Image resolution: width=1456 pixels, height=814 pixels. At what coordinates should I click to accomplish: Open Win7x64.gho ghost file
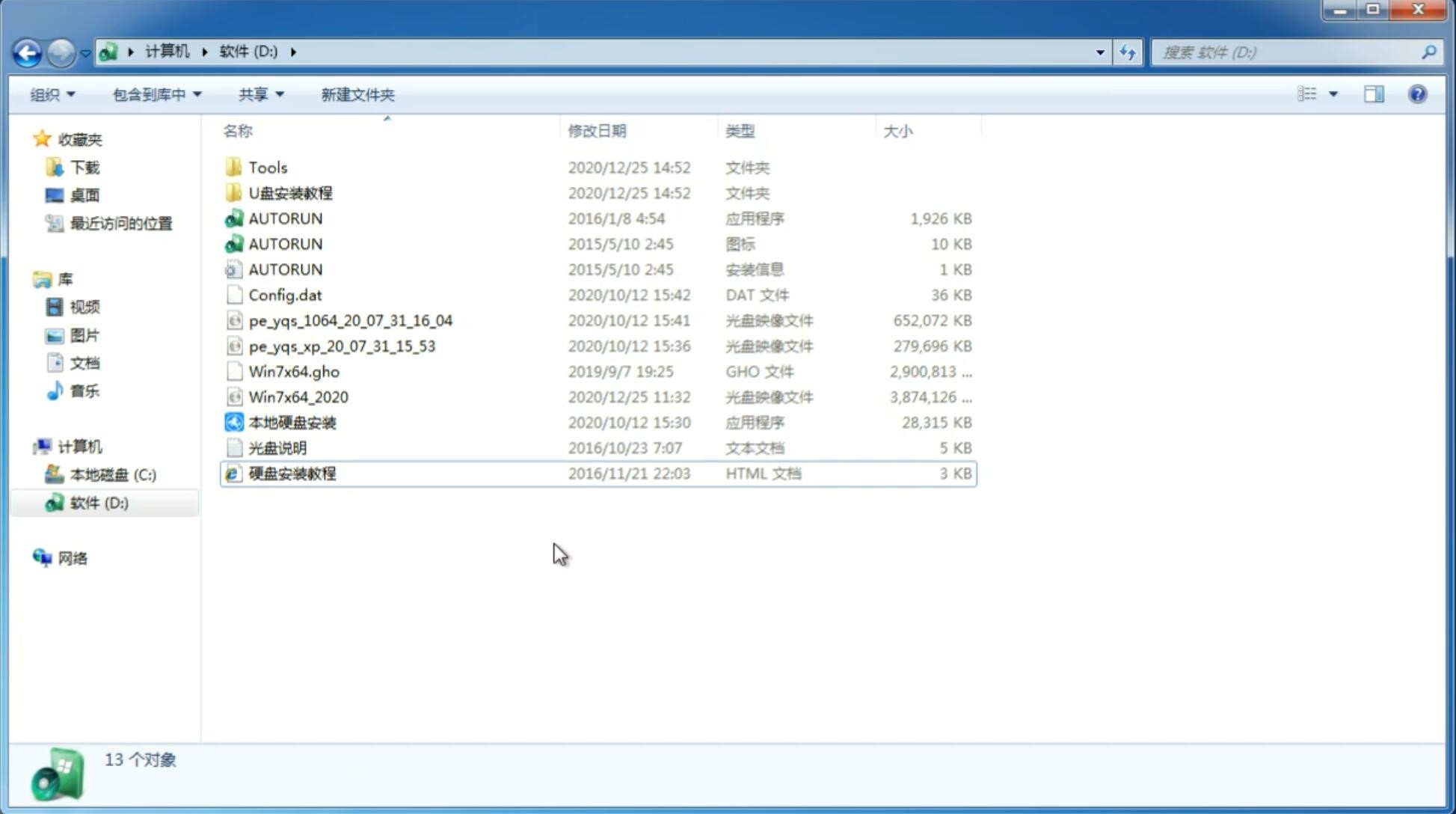coord(295,371)
